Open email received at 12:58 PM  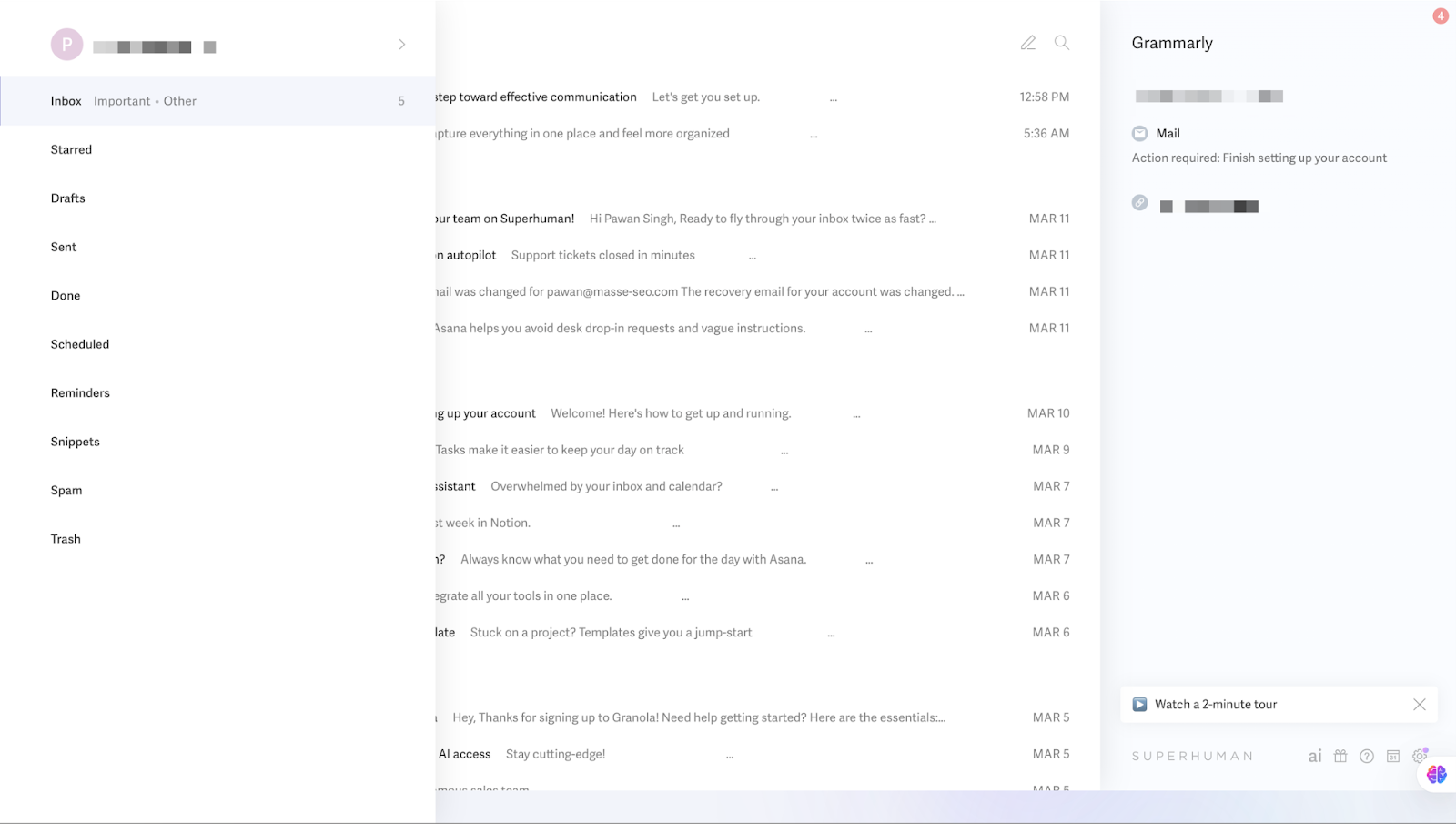coord(767,97)
